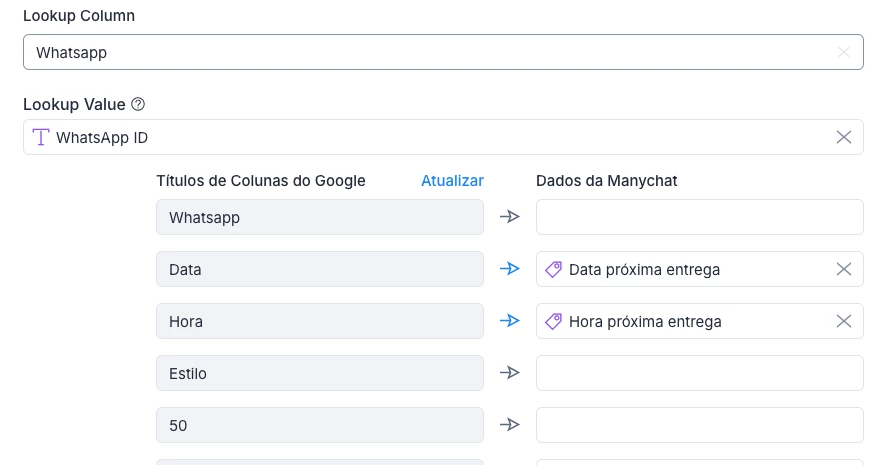Image resolution: width=881 pixels, height=465 pixels.
Task: Click the Lookup Value help icon
Action: click(x=139, y=104)
